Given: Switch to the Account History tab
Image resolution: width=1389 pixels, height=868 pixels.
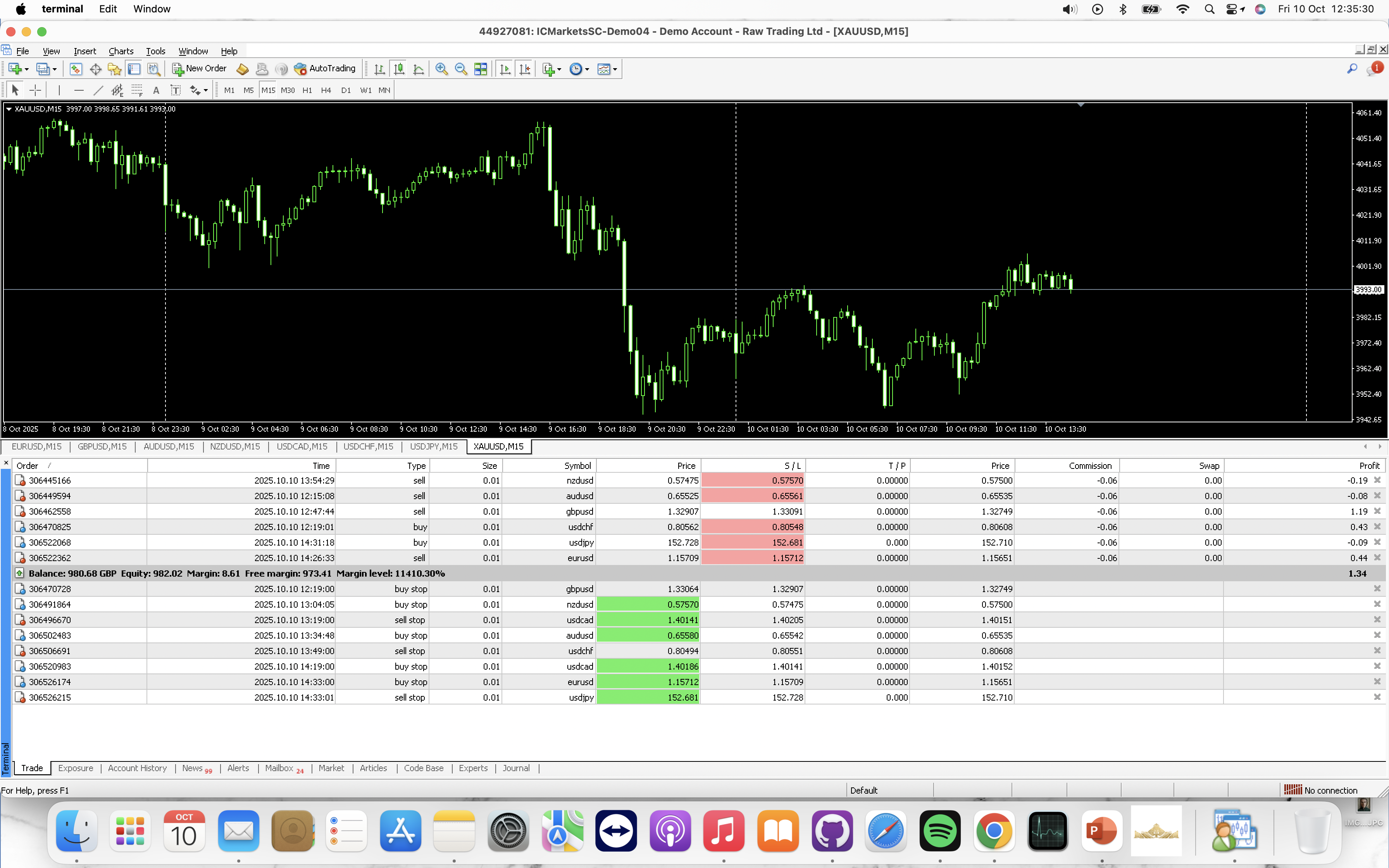Looking at the screenshot, I should [137, 768].
